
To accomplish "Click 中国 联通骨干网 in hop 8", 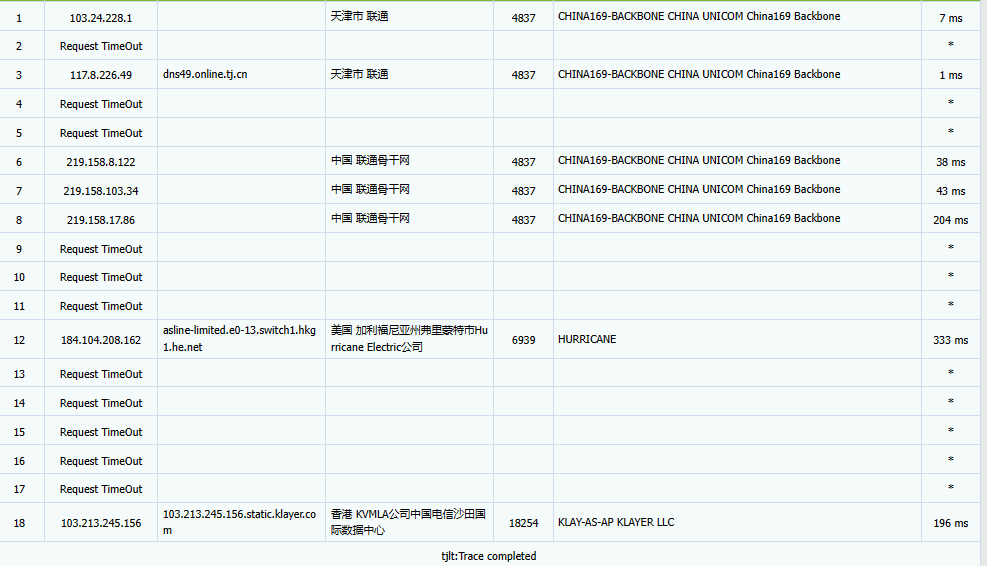I will pyautogui.click(x=370, y=218).
